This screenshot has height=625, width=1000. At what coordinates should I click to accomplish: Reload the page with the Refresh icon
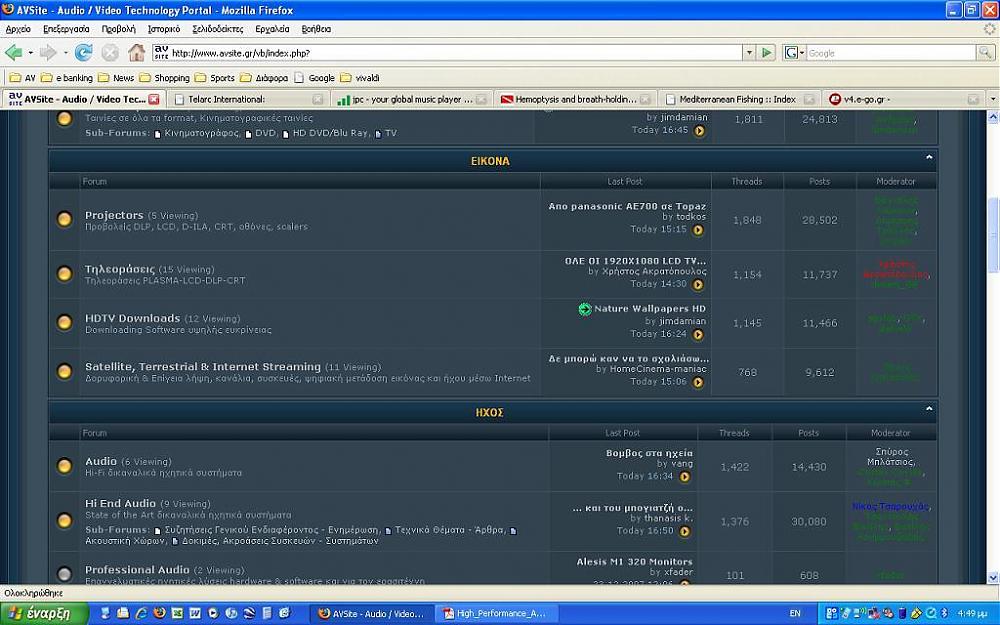(x=84, y=52)
